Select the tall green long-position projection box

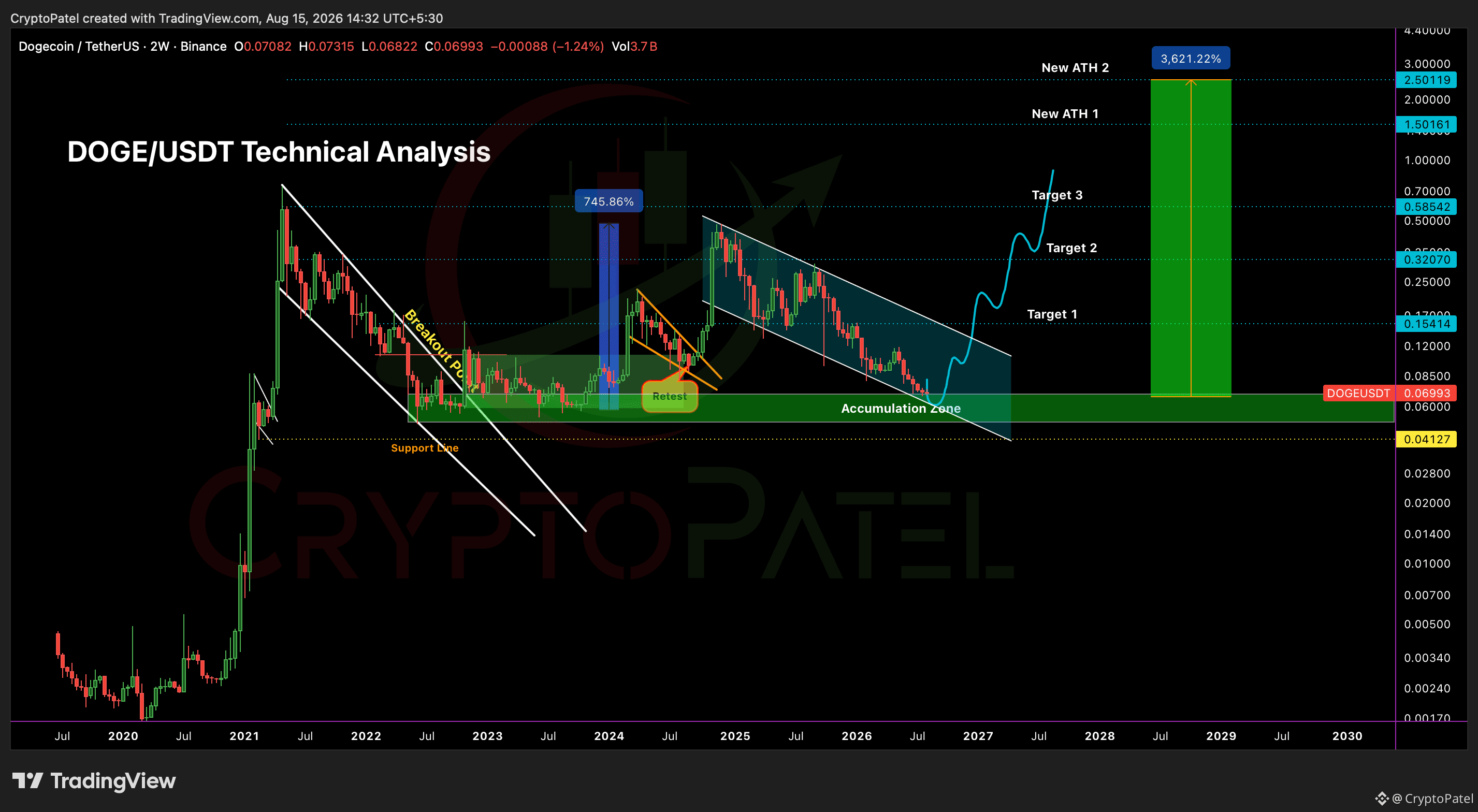coord(1191,238)
